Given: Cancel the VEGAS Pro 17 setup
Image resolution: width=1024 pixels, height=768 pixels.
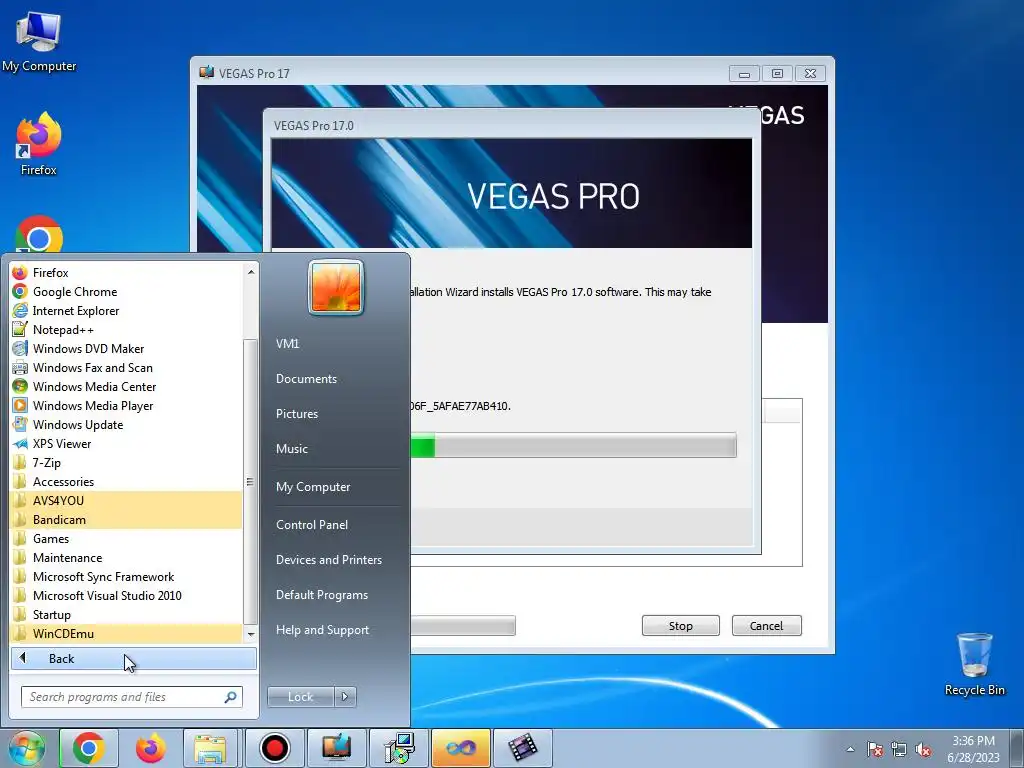Looking at the screenshot, I should 766,626.
